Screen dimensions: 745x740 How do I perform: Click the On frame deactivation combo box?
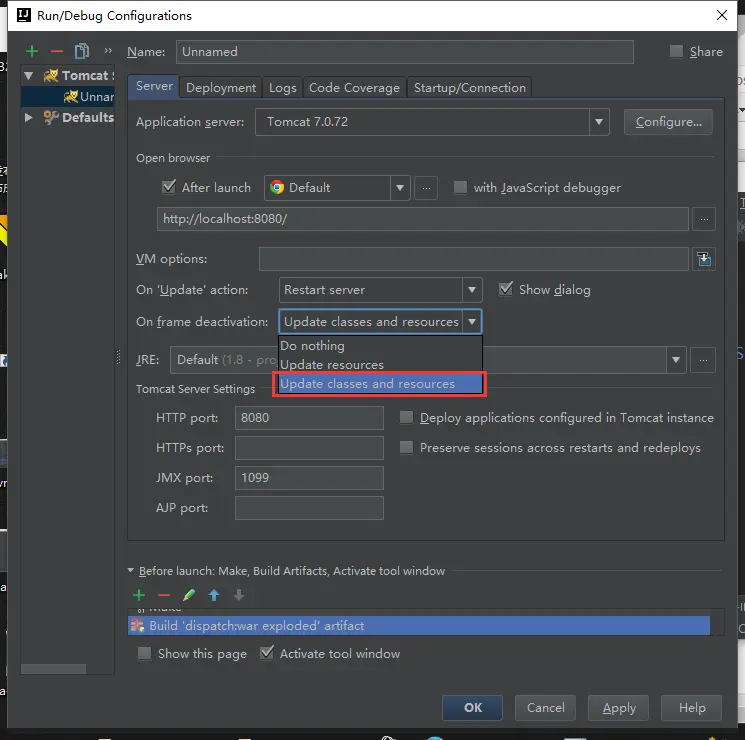click(x=380, y=321)
